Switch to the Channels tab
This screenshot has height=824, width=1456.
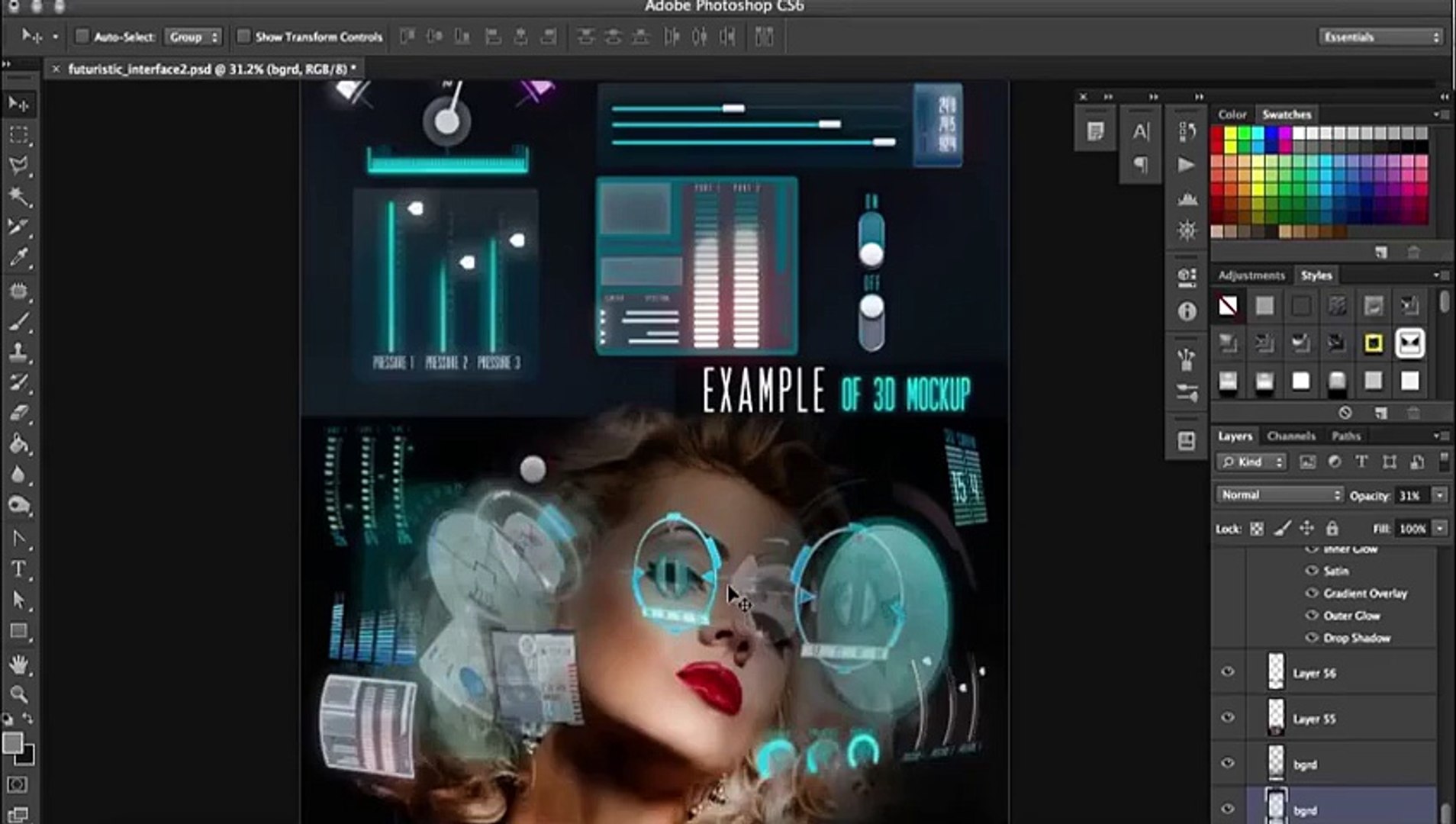[1290, 436]
